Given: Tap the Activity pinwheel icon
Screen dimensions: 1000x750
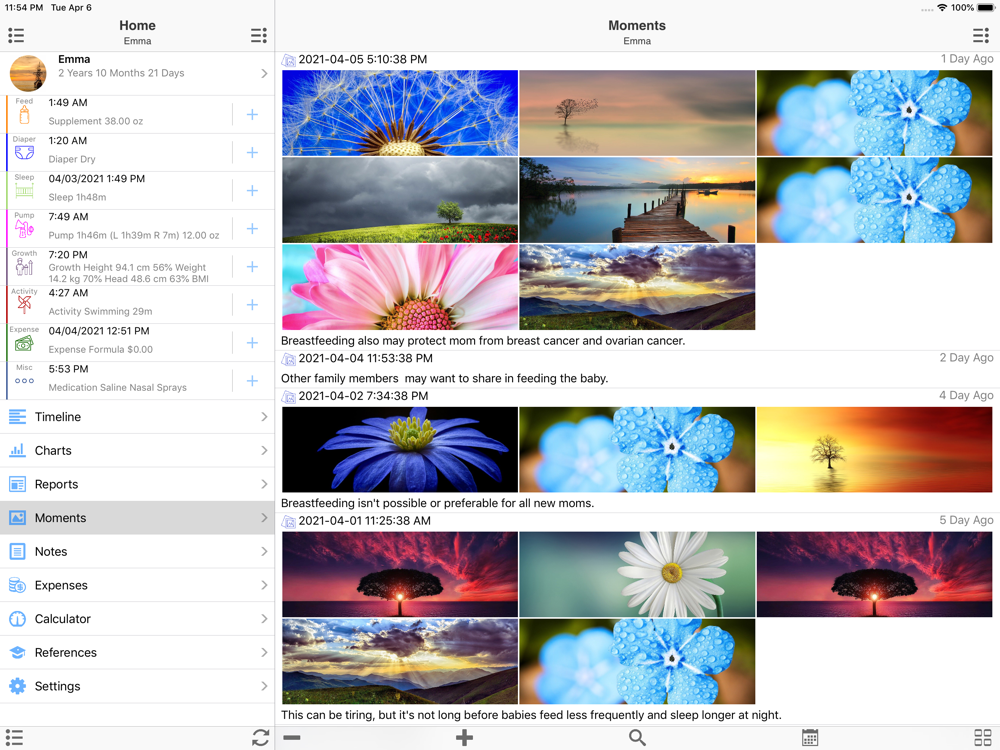Looking at the screenshot, I should point(24,305).
